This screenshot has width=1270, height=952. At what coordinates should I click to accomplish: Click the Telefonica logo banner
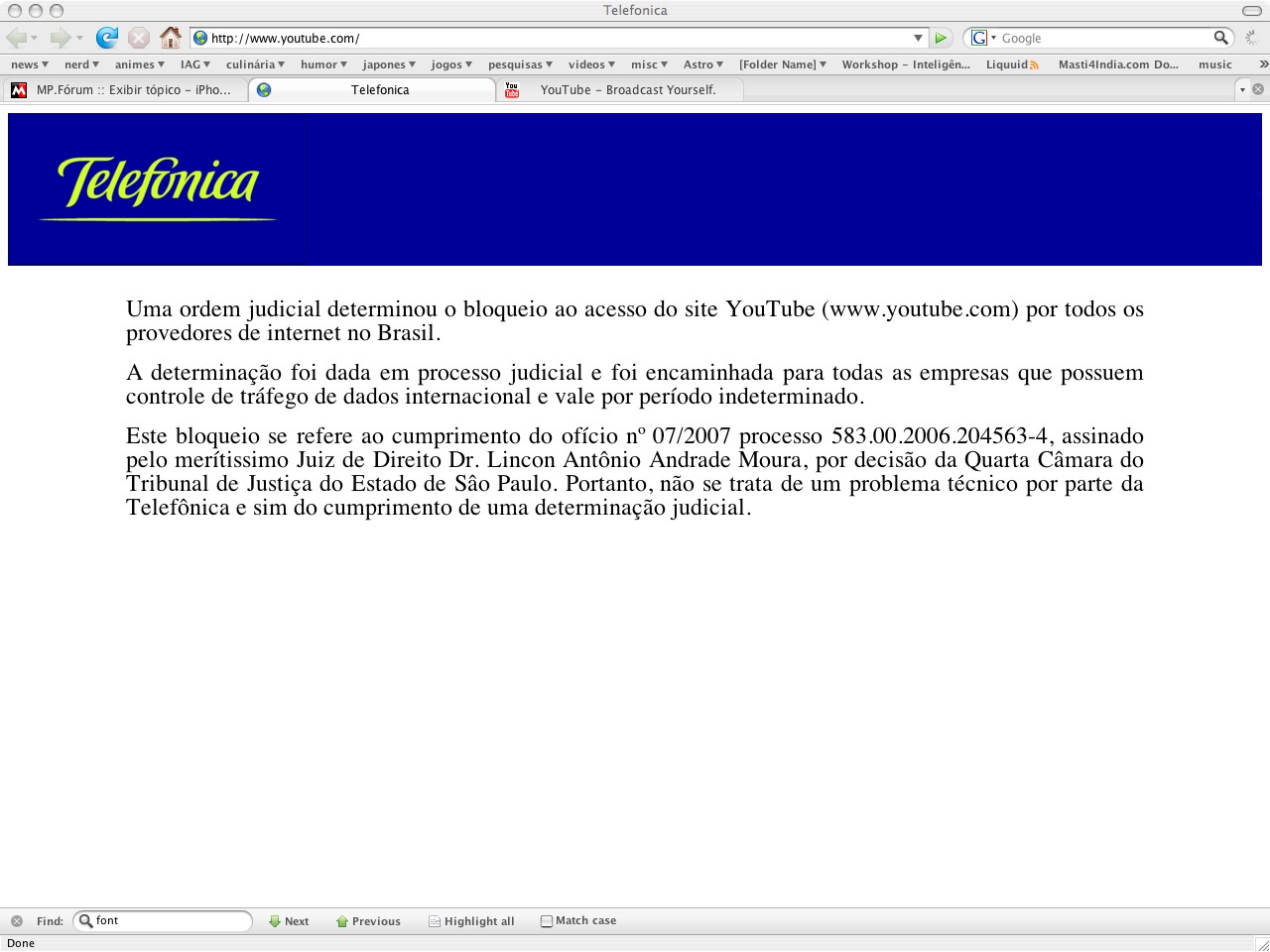pos(635,189)
